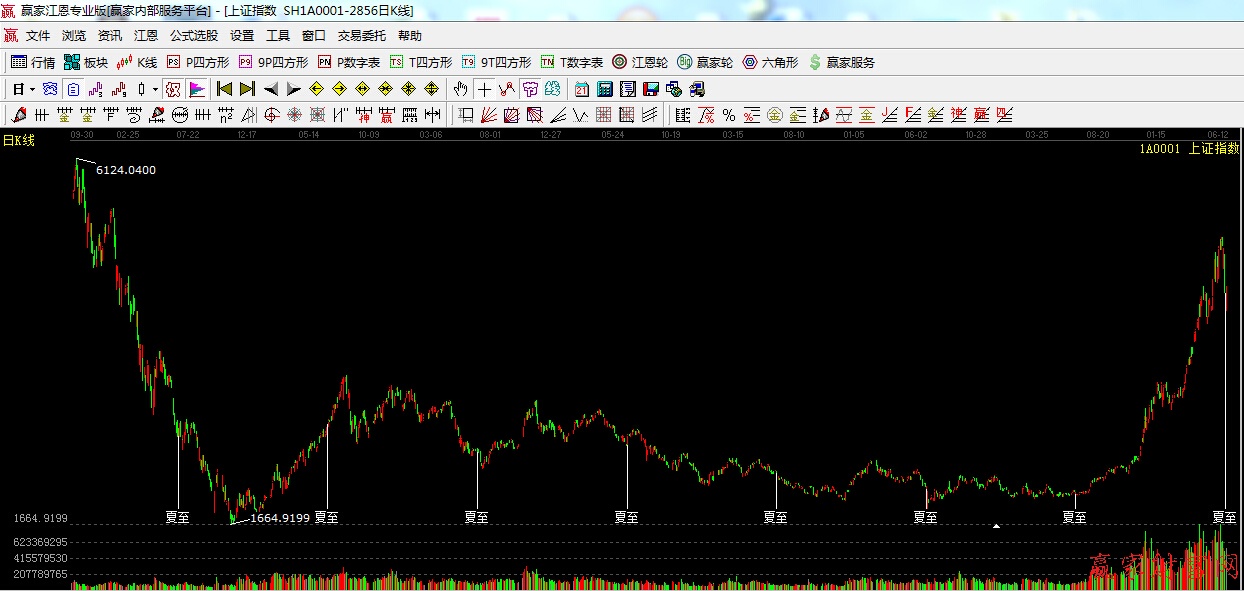Image resolution: width=1244 pixels, height=591 pixels.
Task: Click the calendar icon in the toolbar
Action: [x=582, y=89]
